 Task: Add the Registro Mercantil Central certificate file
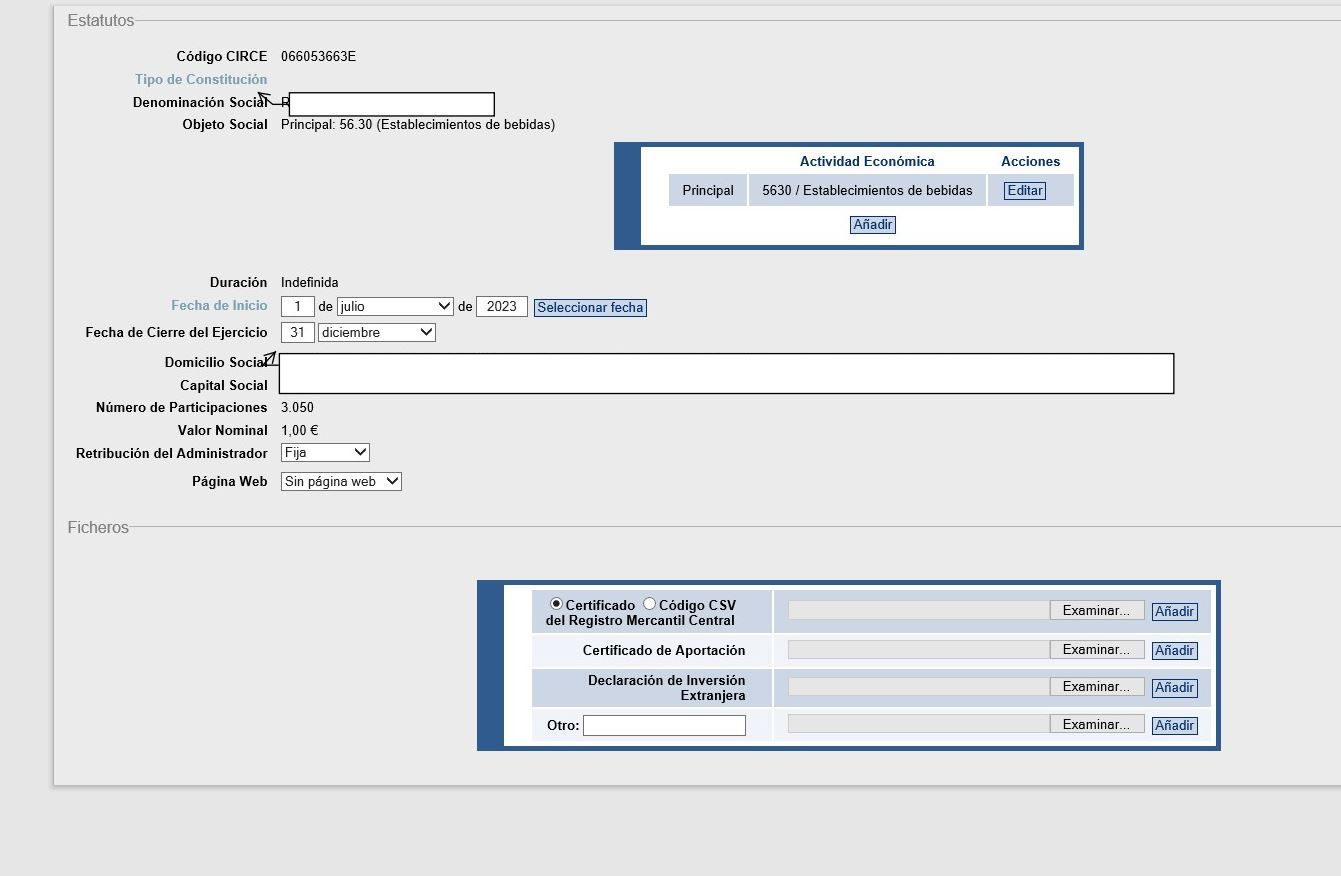1174,612
